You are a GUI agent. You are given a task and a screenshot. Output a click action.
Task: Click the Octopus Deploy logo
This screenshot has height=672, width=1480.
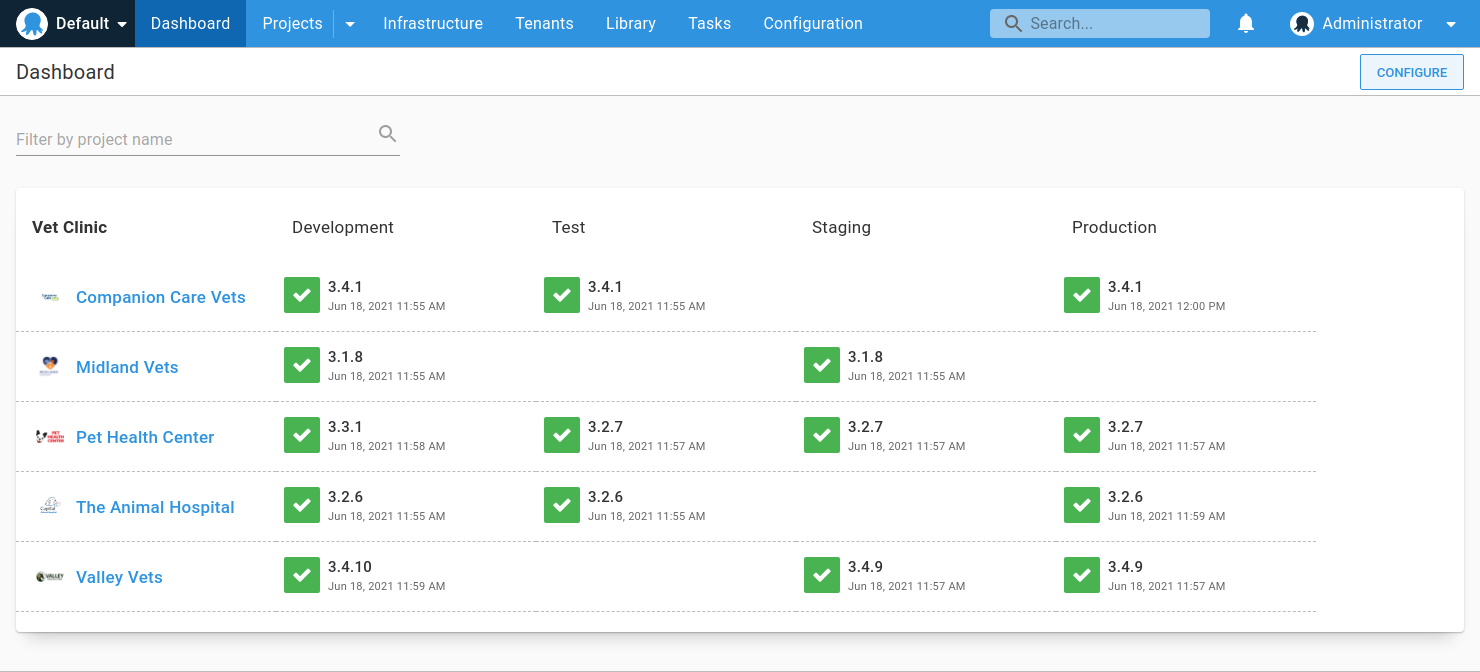(x=30, y=23)
